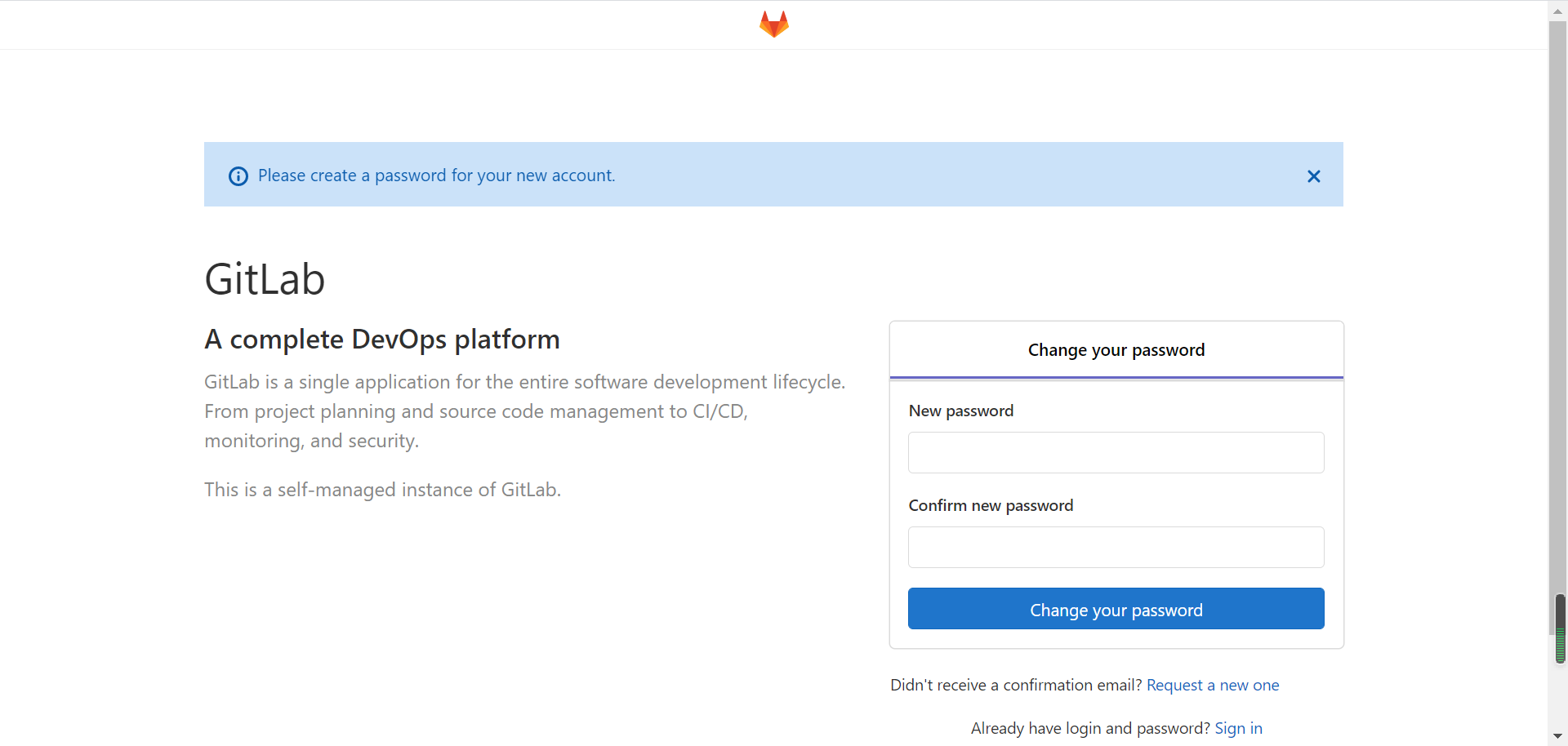Click the large GitLab title text
Image resolution: width=1568 pixels, height=746 pixels.
pyautogui.click(x=265, y=280)
